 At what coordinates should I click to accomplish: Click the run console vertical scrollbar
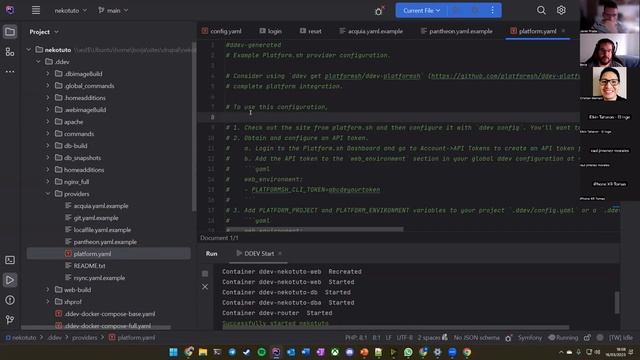pos(617,302)
